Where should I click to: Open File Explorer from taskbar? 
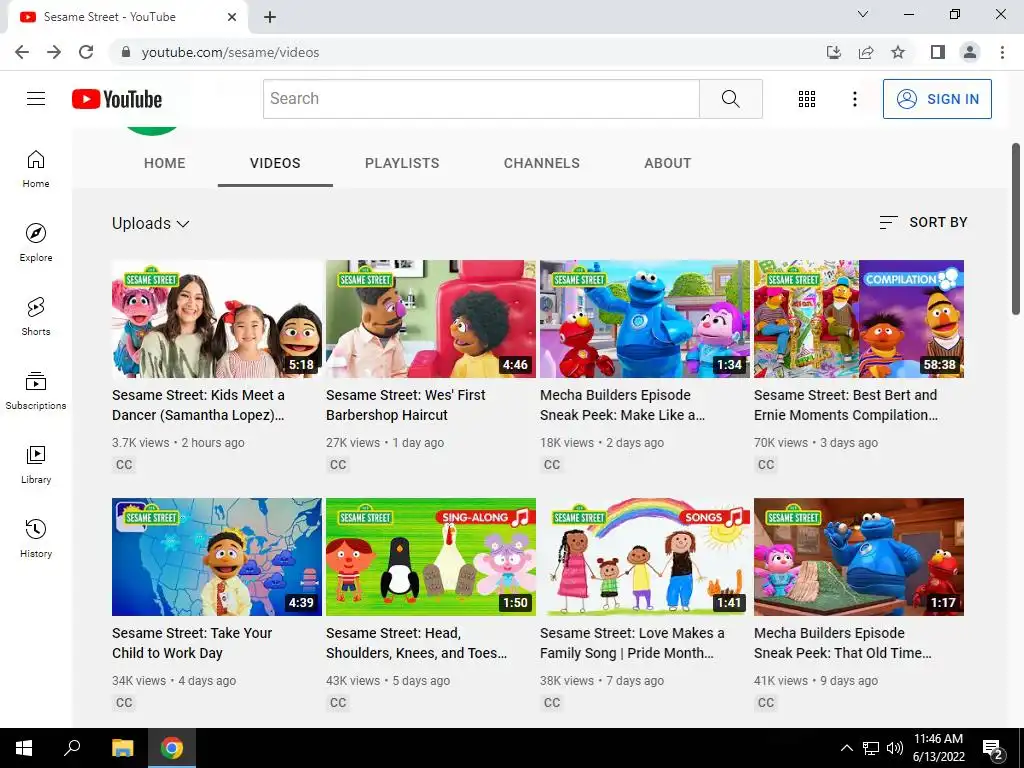122,748
